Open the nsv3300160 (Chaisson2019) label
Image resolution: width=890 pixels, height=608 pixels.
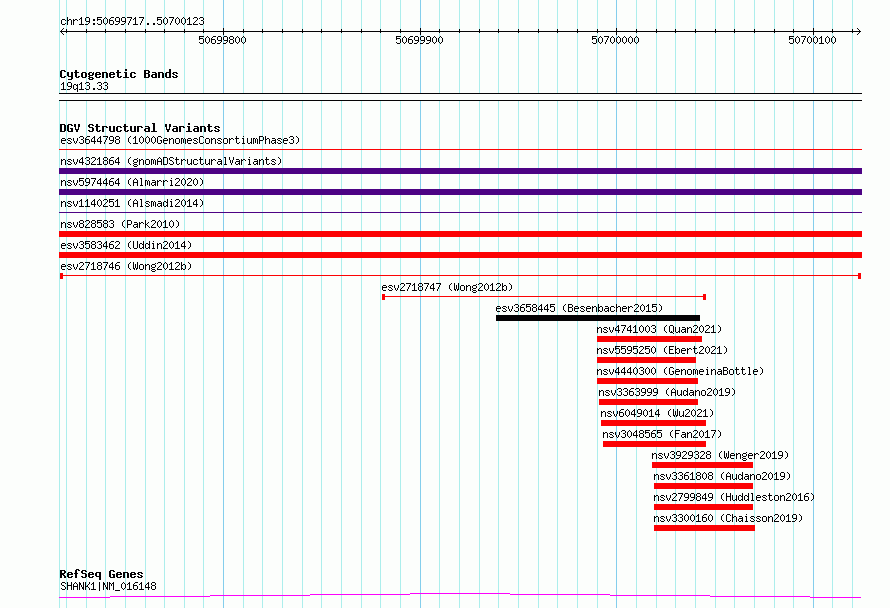(x=728, y=518)
